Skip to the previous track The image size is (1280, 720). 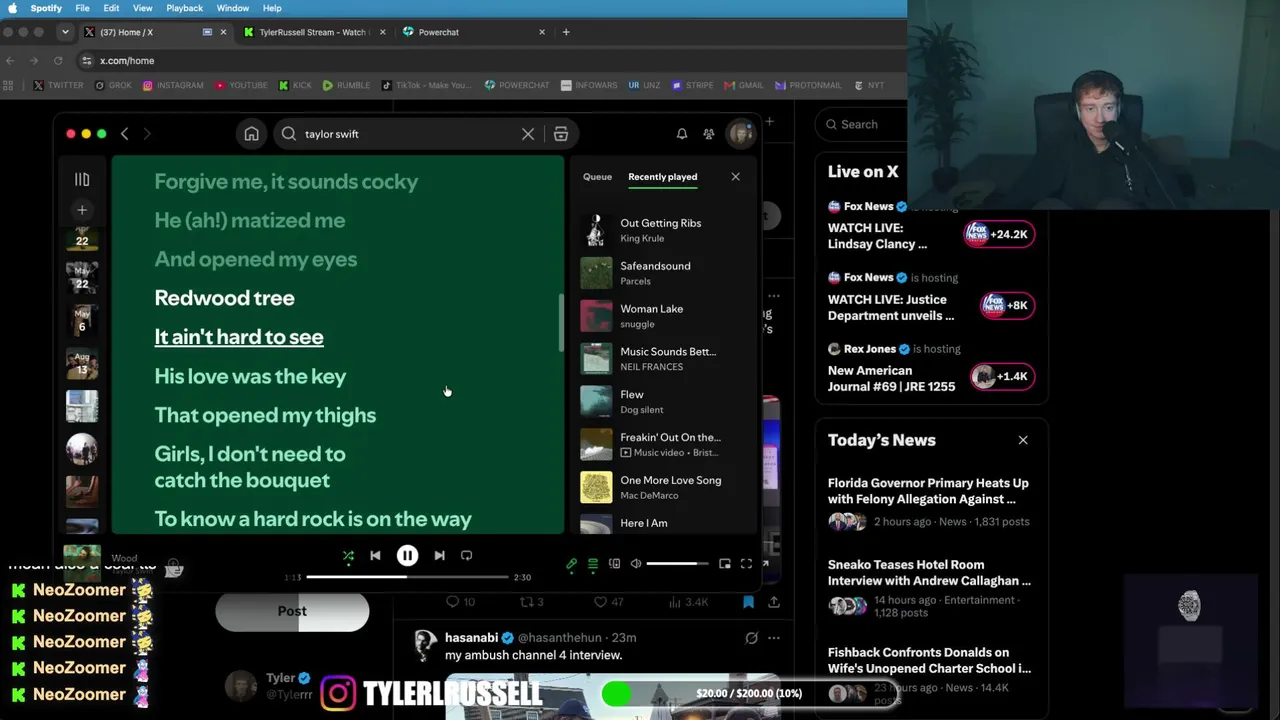[375, 556]
